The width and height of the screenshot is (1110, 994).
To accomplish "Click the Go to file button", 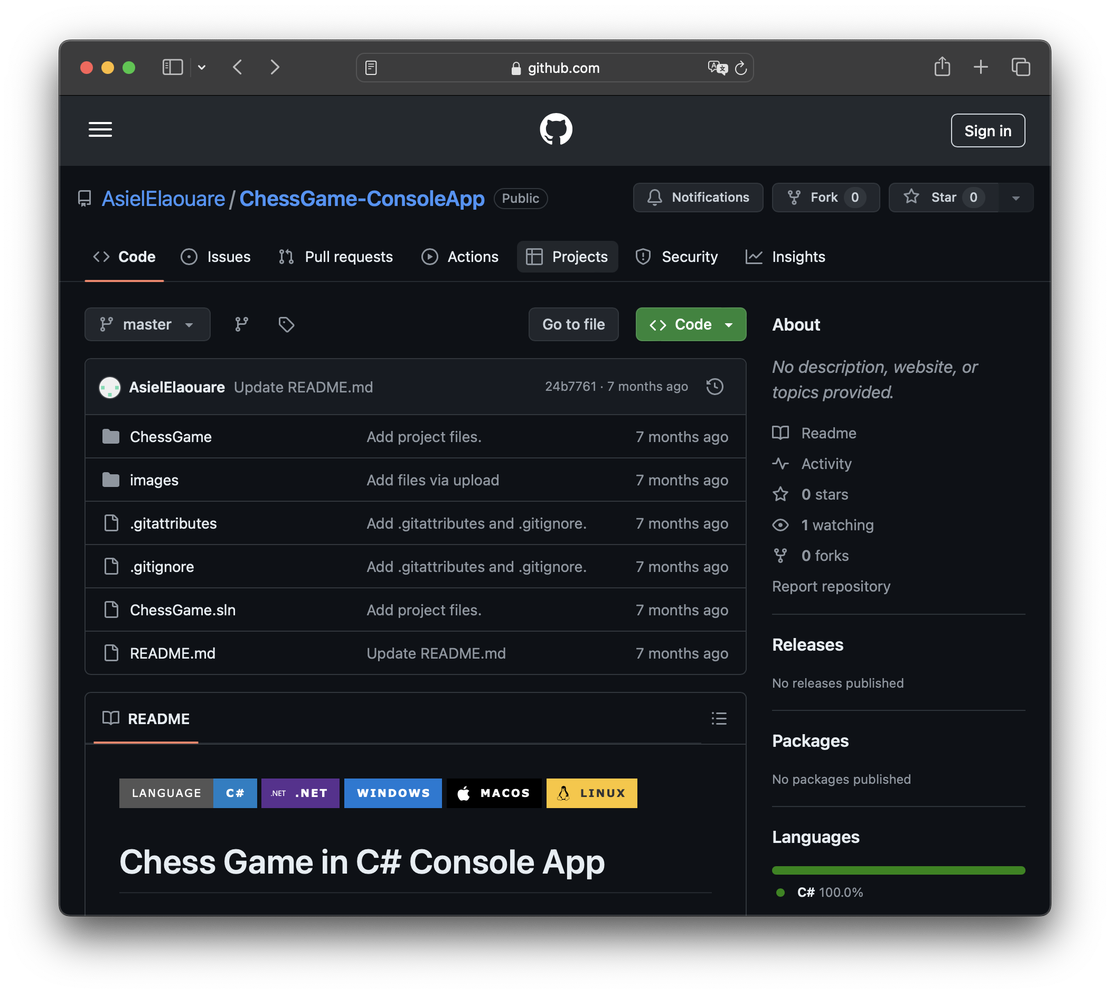I will pos(573,324).
